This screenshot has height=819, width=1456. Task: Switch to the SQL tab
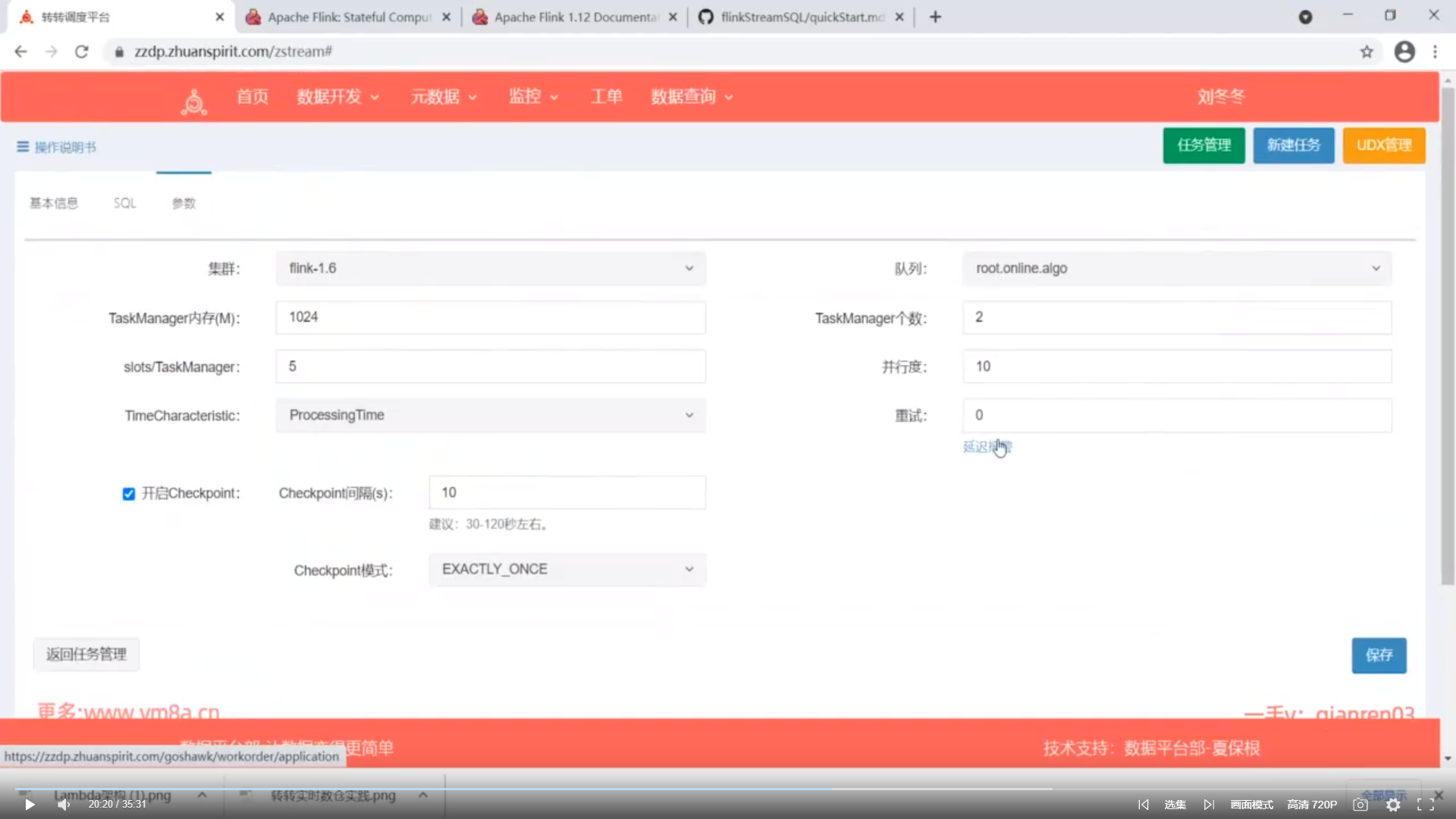[x=125, y=203]
